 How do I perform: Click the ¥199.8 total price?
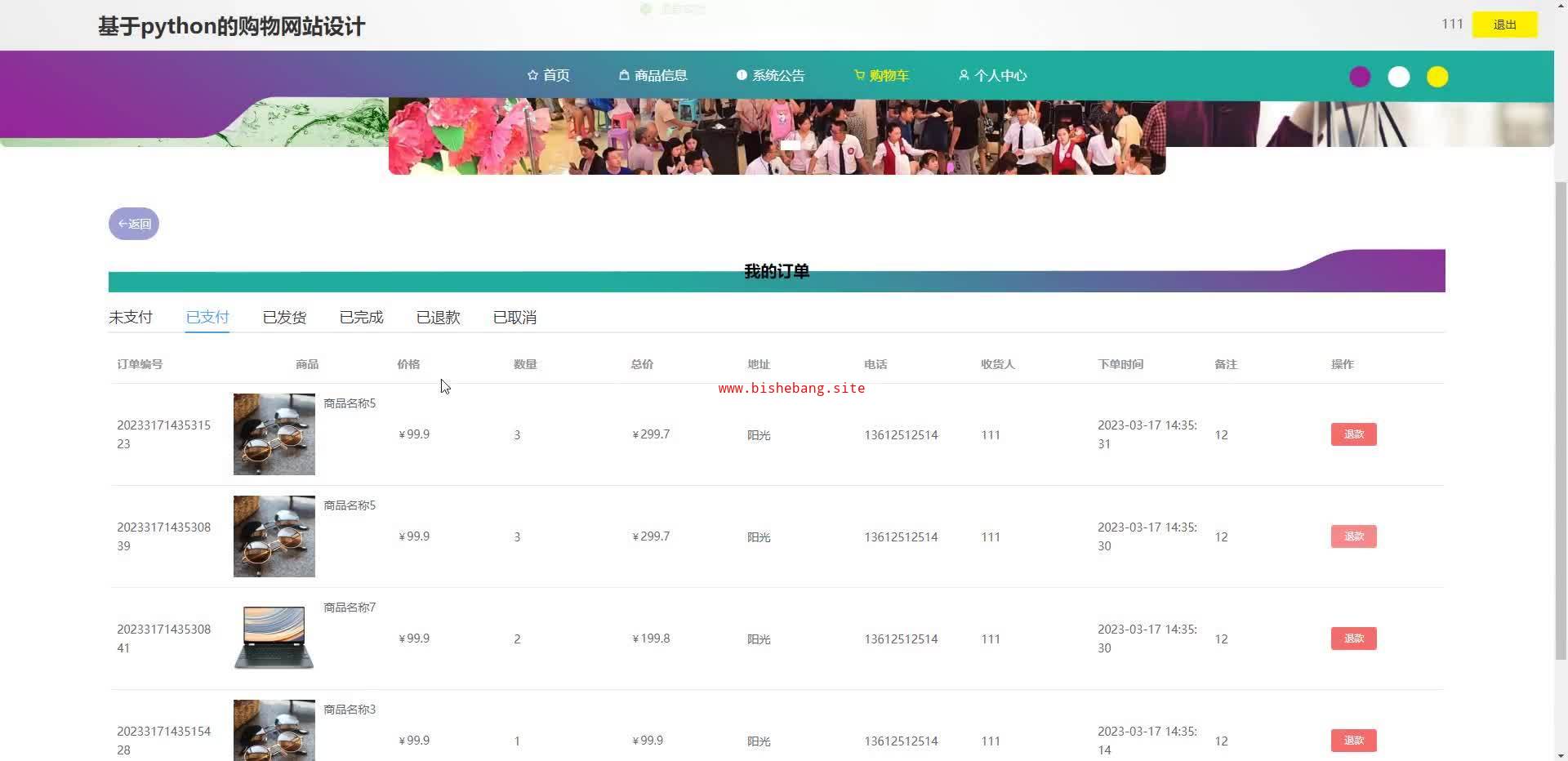(x=651, y=639)
